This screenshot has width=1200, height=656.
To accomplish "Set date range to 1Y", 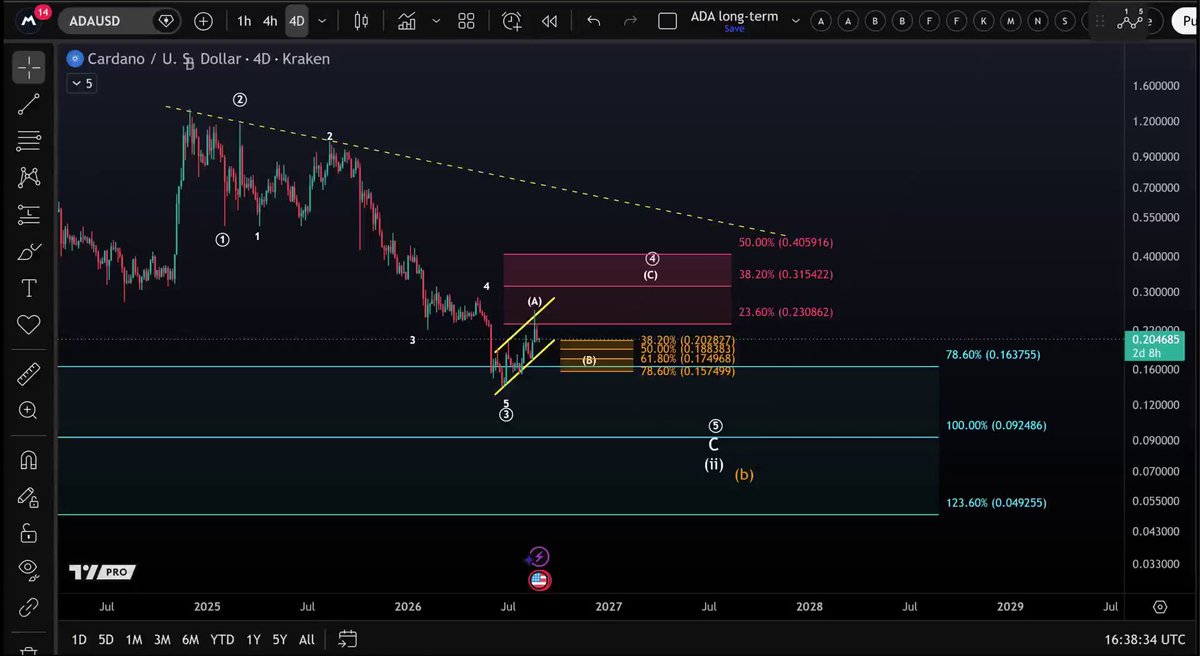I will tap(253, 639).
